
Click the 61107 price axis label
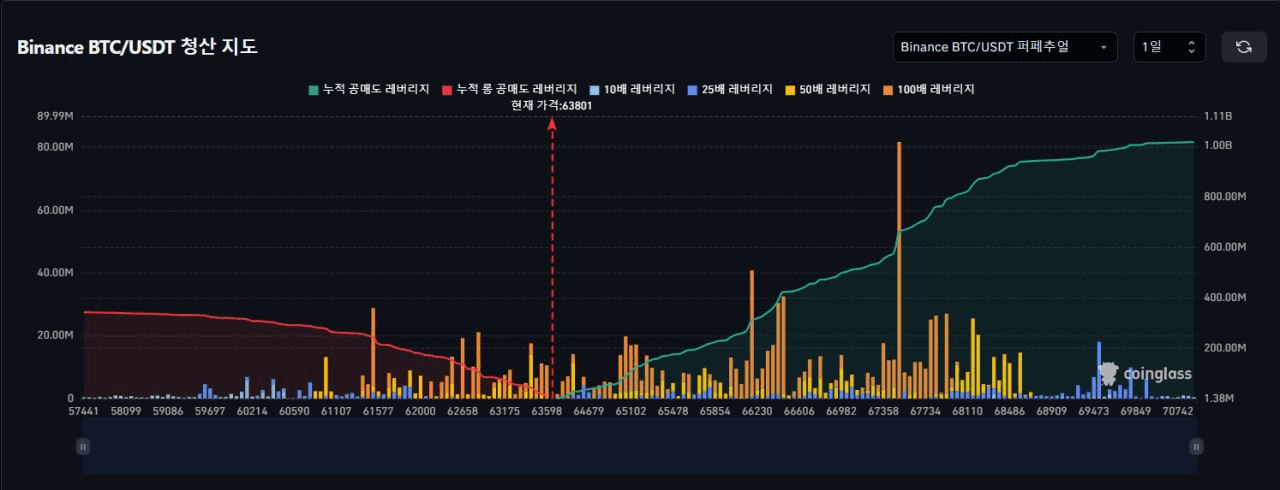click(336, 411)
